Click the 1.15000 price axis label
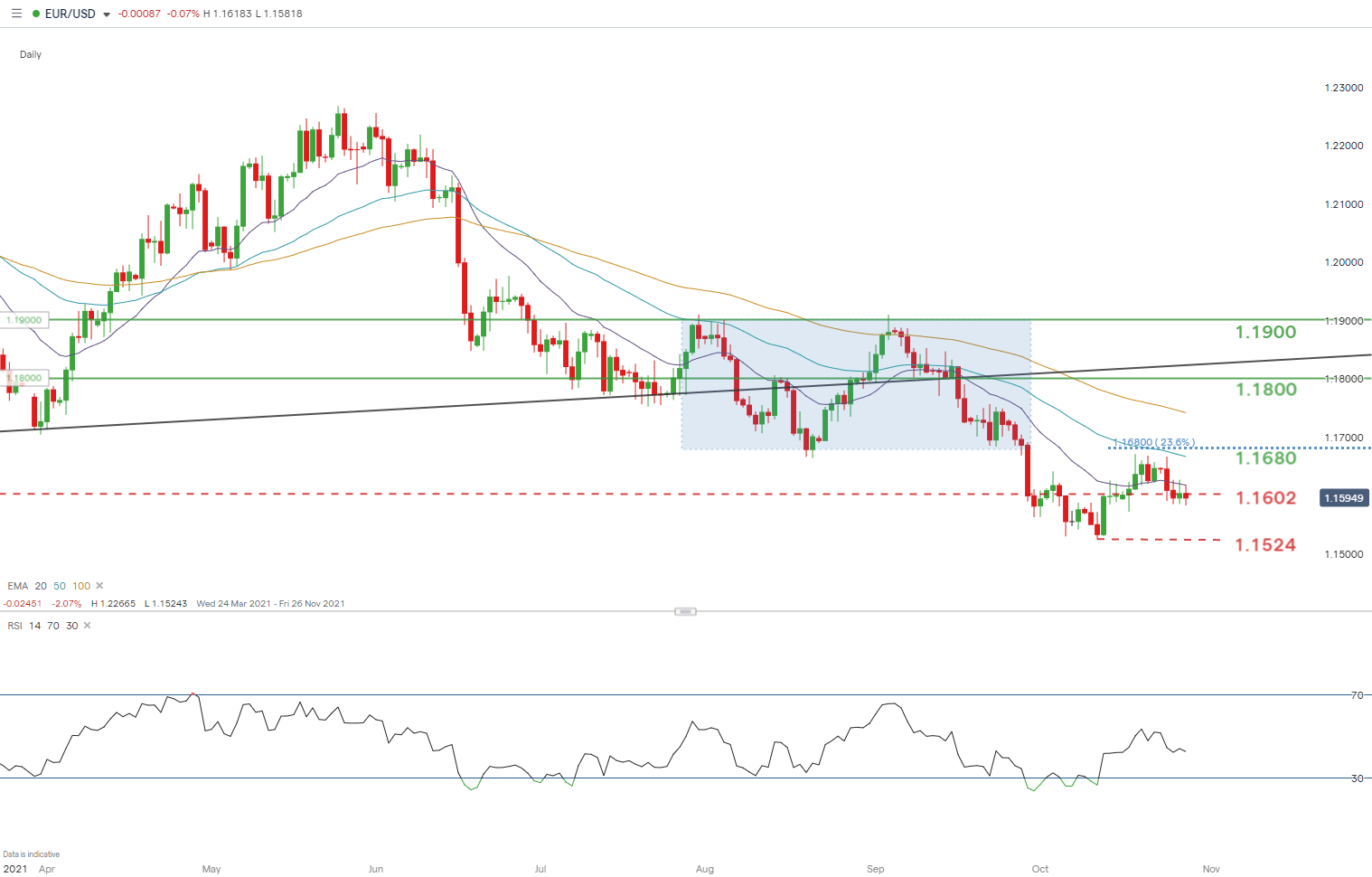 click(1344, 554)
